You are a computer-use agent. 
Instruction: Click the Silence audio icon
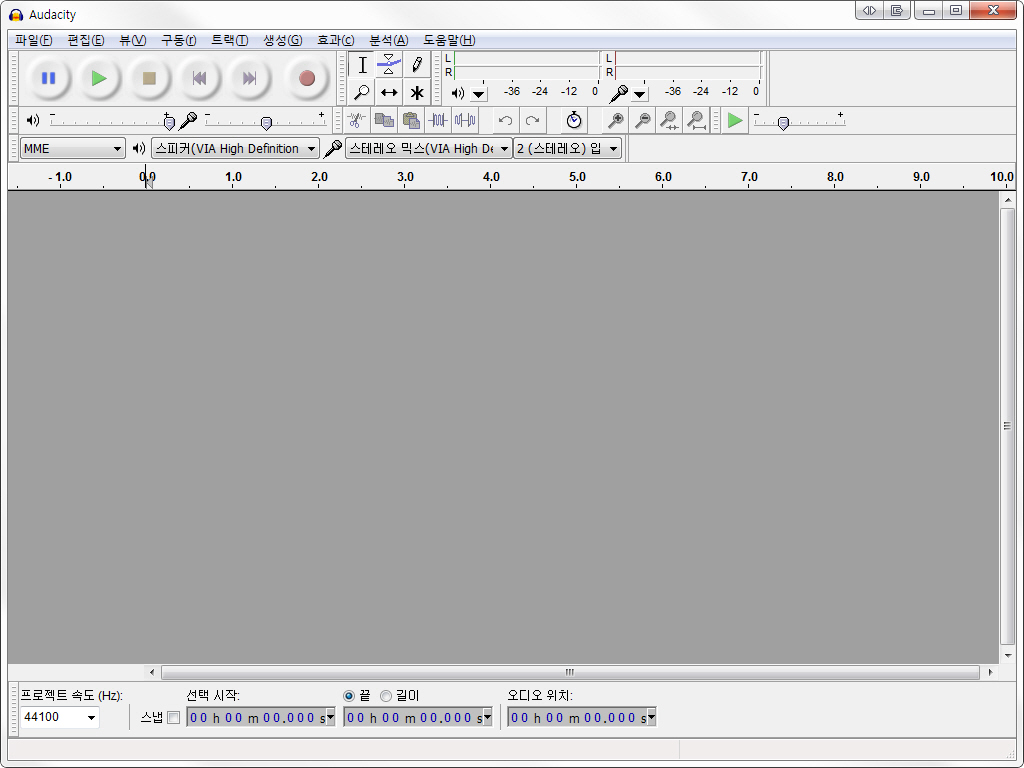465,120
